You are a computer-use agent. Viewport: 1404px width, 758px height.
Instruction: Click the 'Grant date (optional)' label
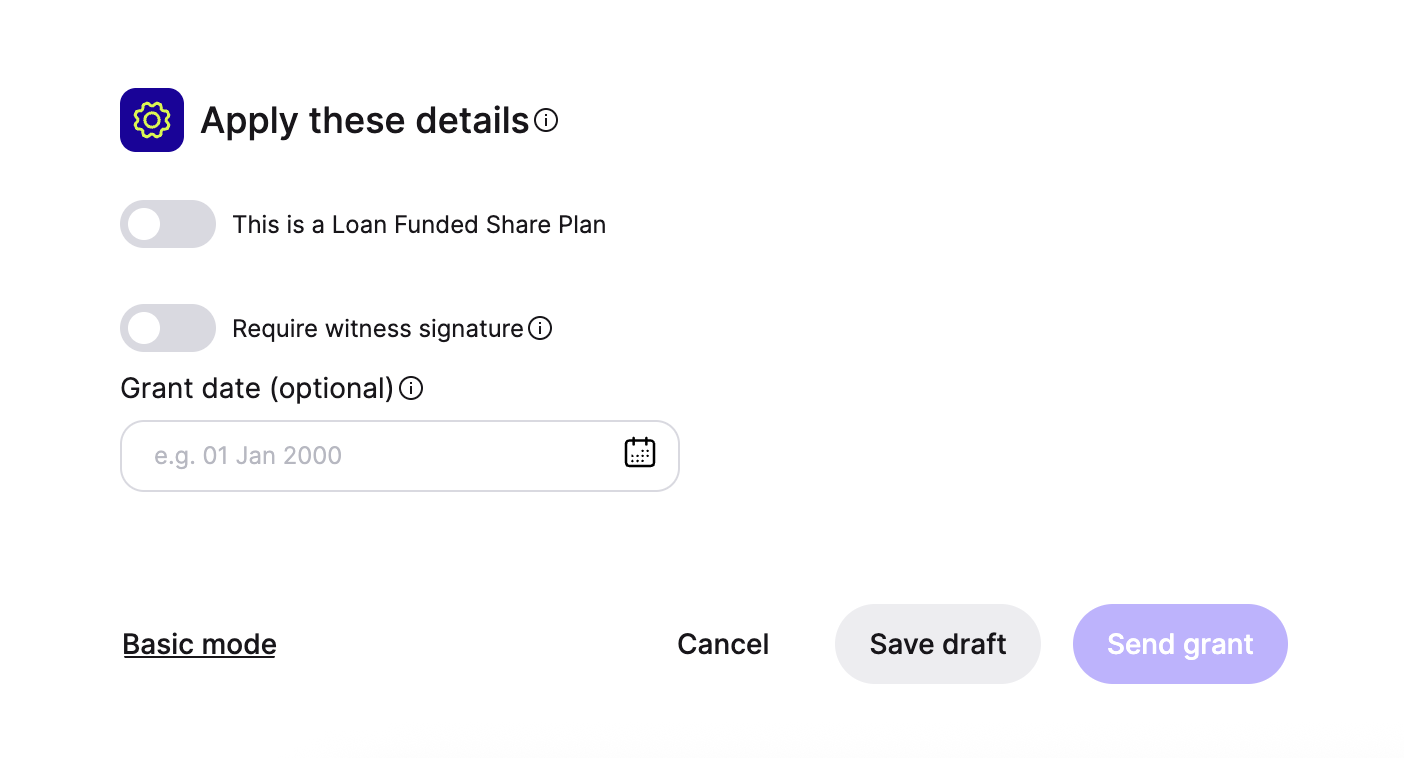pos(257,388)
